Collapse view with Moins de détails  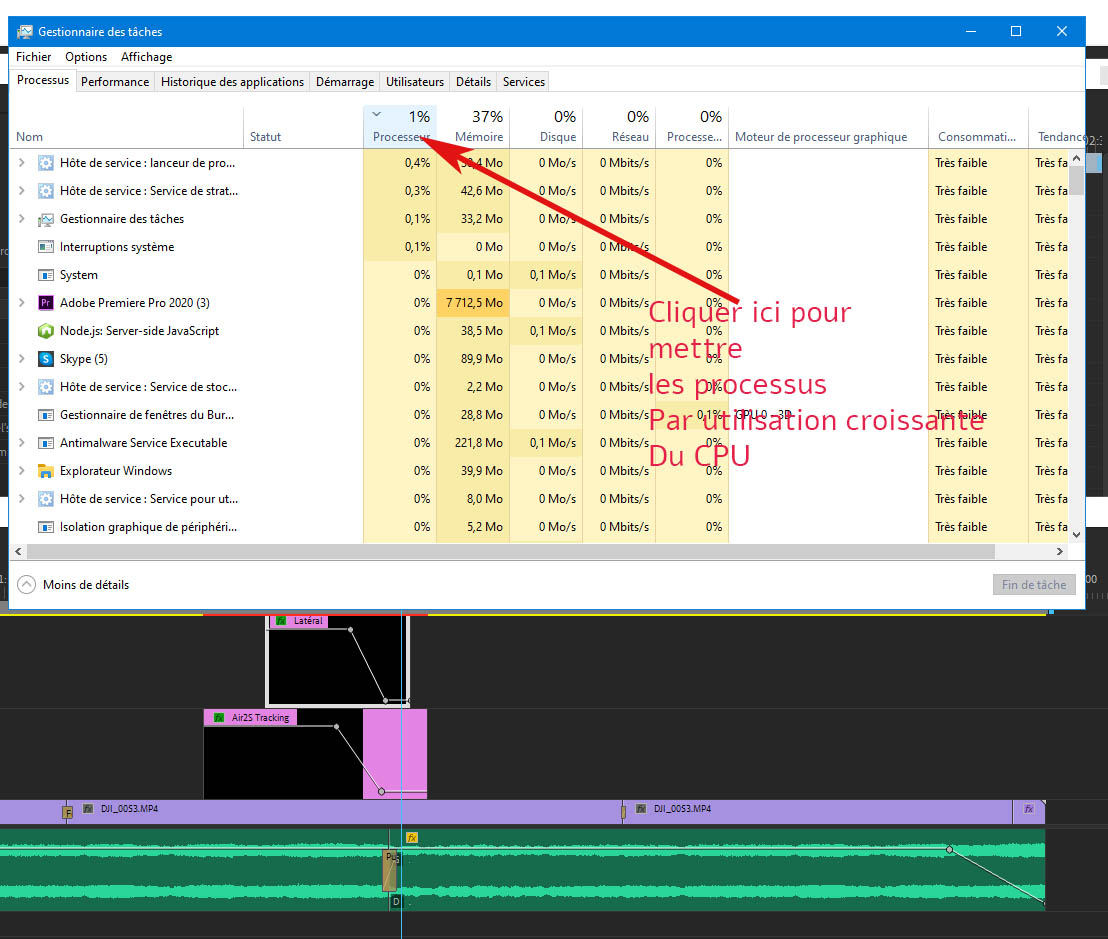click(x=74, y=585)
